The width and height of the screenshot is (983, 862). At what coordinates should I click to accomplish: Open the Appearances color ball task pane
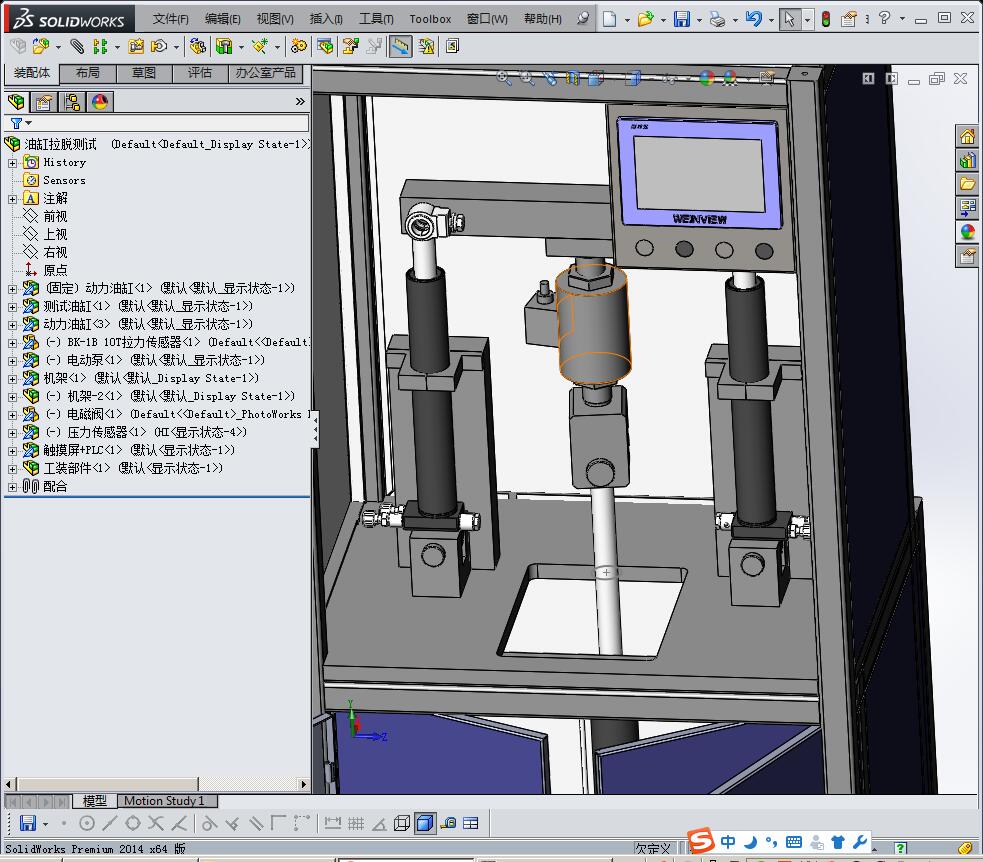coord(967,232)
